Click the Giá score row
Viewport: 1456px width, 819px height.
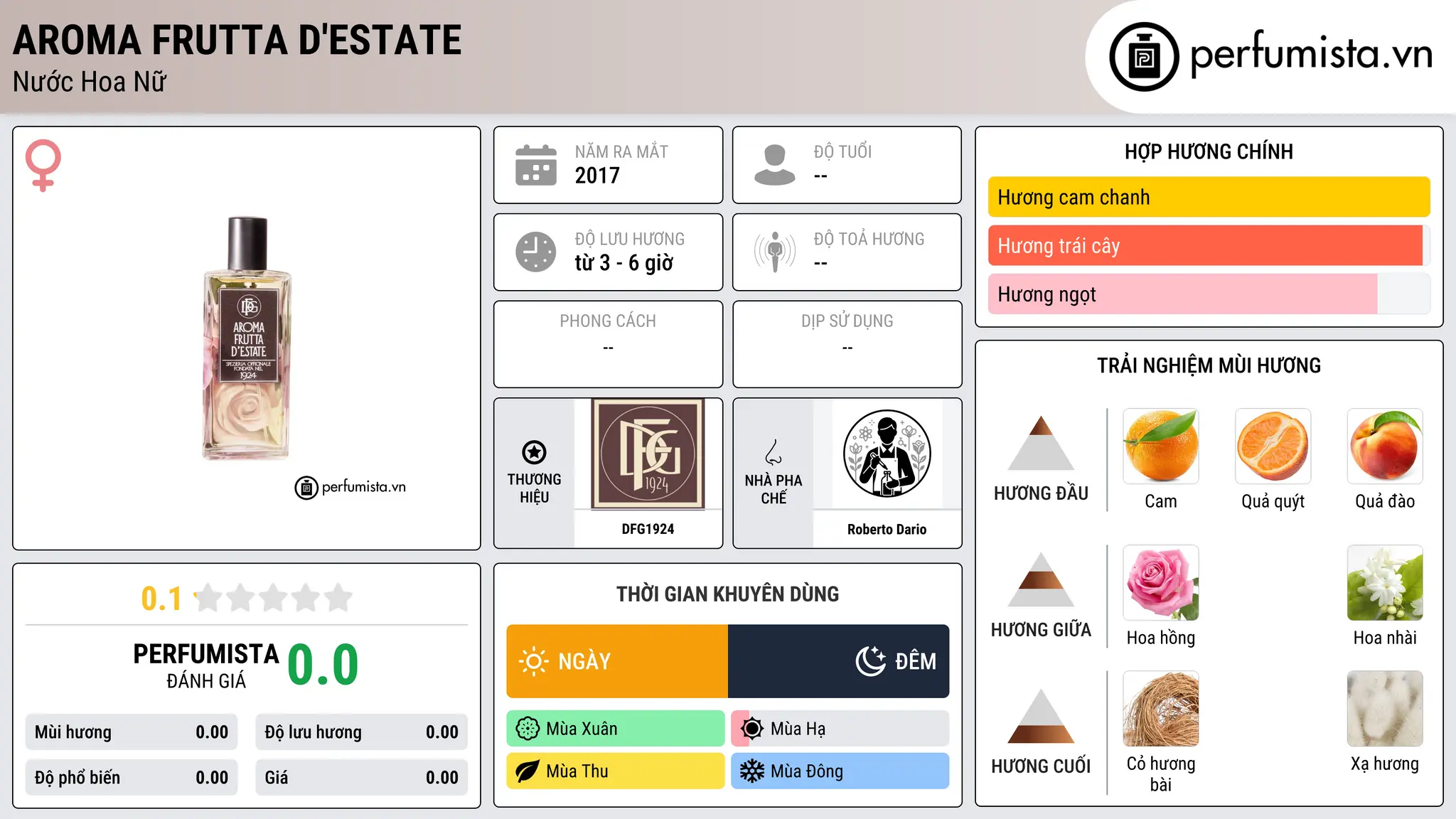click(362, 778)
